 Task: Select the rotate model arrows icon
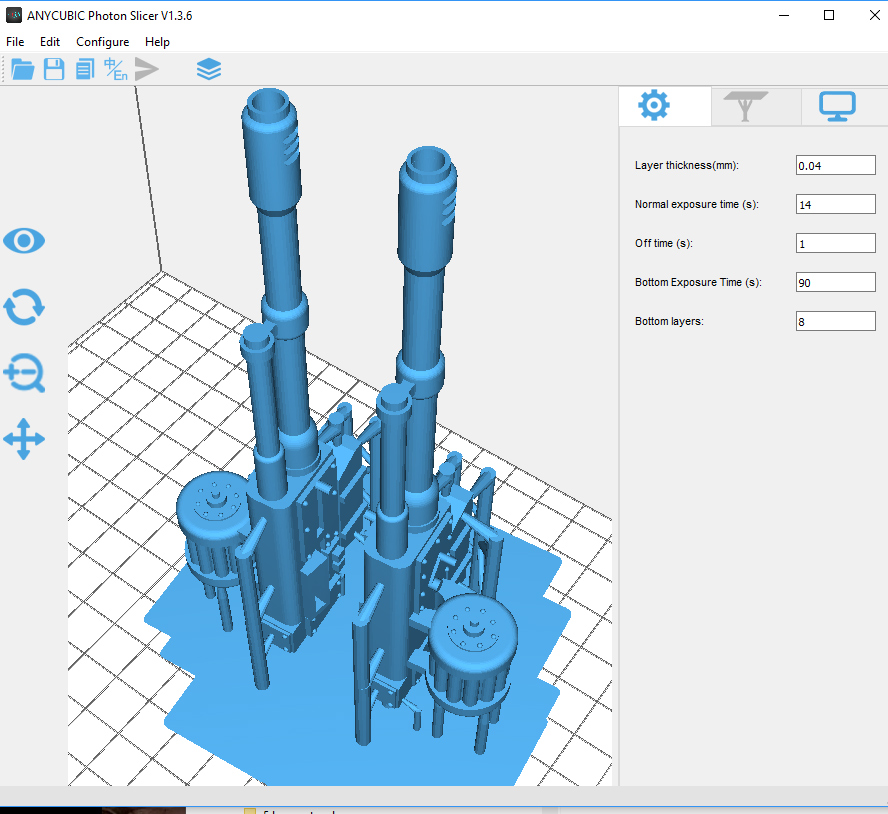click(24, 307)
